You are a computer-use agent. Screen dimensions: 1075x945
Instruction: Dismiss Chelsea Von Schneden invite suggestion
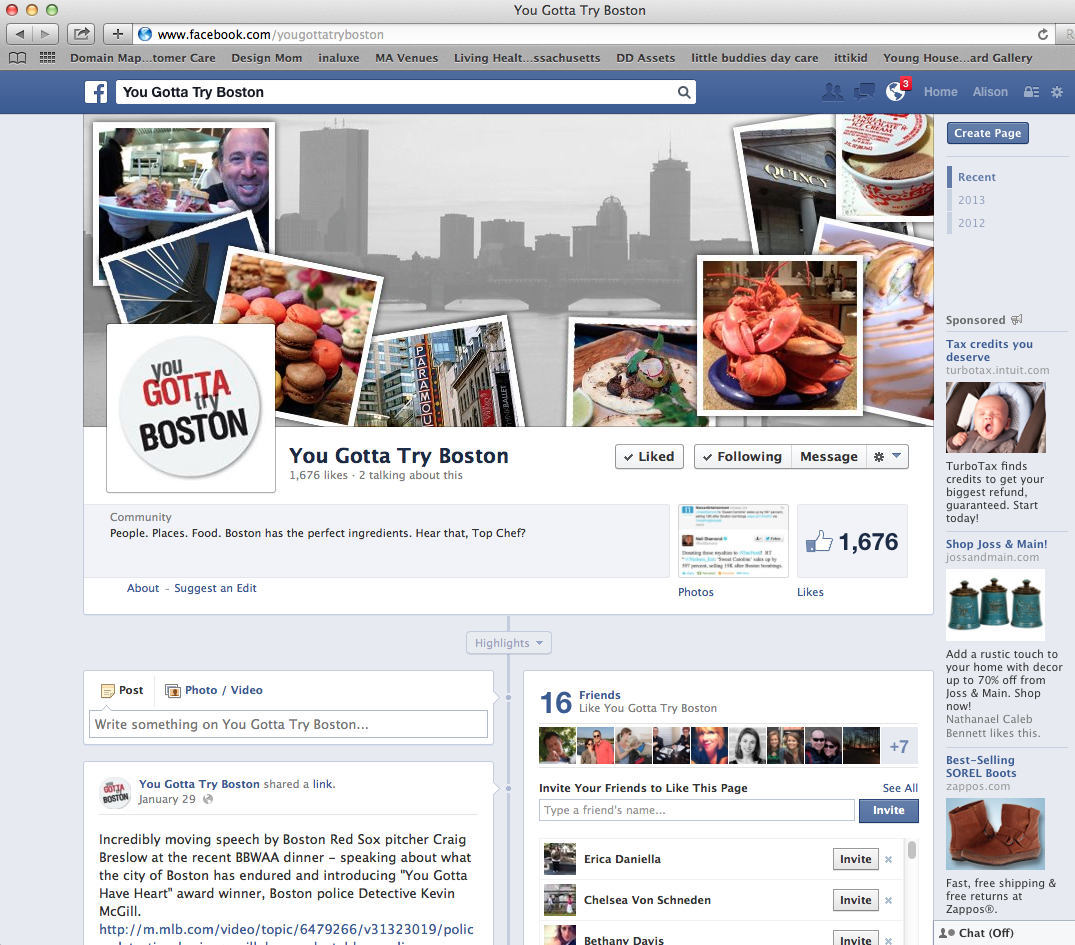coord(889,900)
